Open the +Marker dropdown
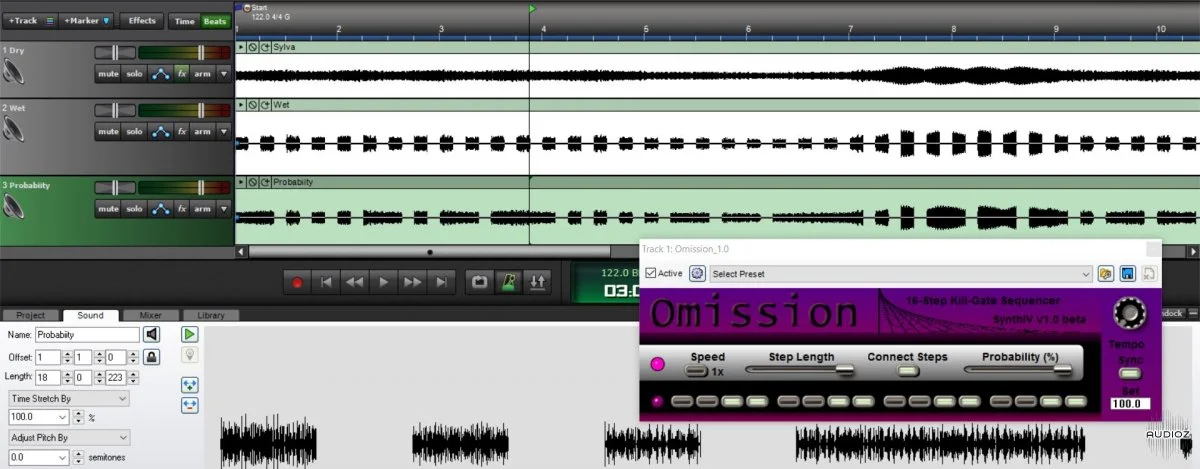 tap(87, 20)
